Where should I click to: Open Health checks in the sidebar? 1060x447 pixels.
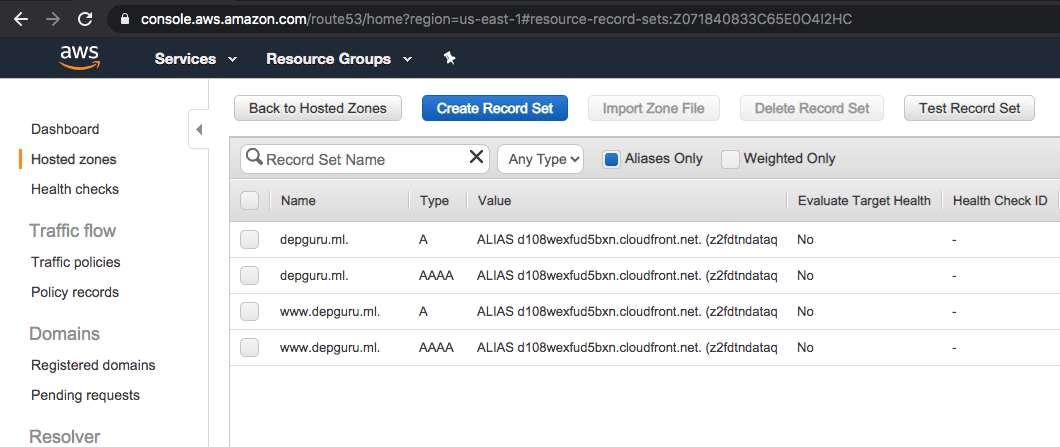coord(75,189)
